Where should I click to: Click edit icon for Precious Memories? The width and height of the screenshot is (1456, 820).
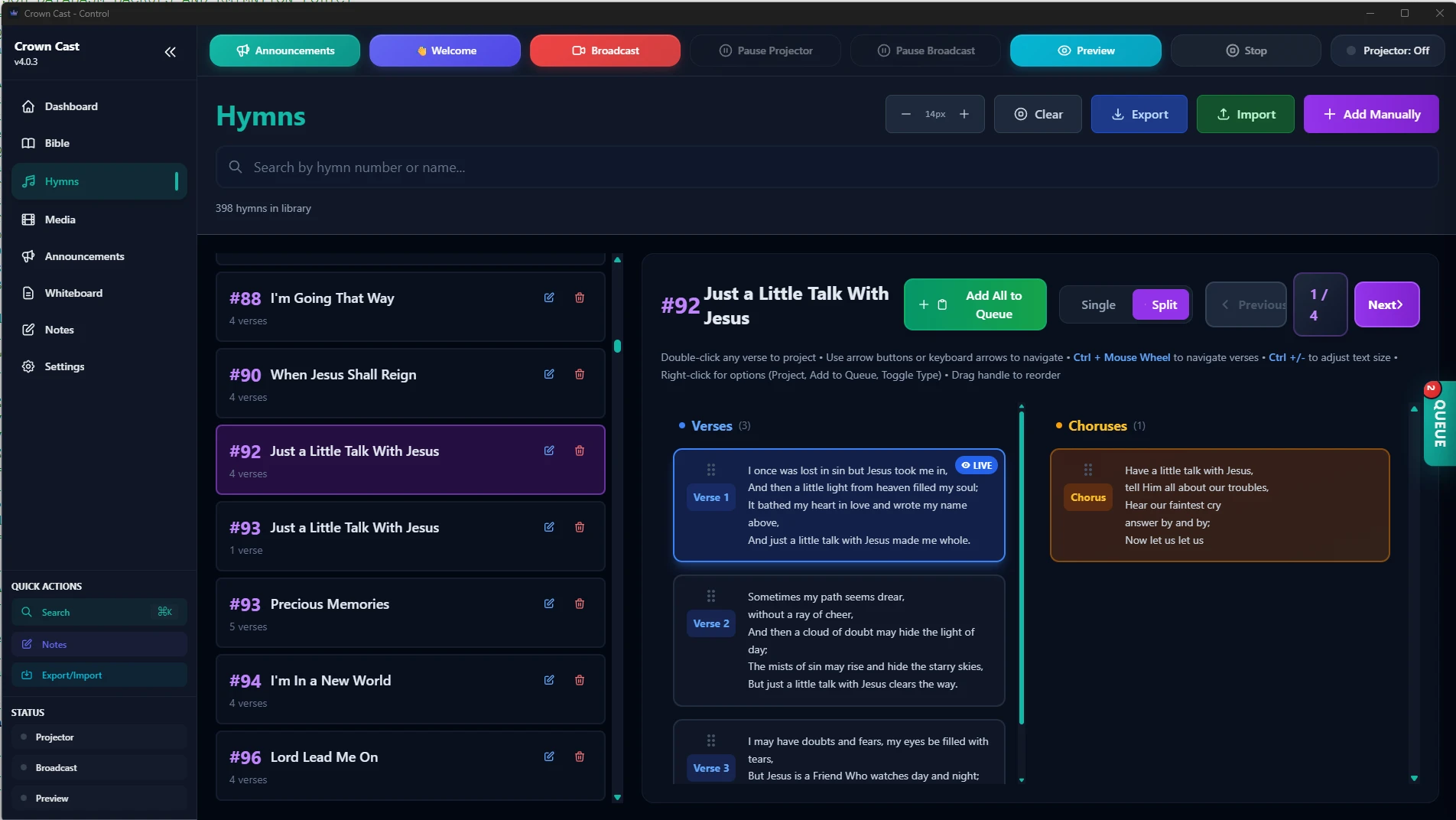pos(549,604)
